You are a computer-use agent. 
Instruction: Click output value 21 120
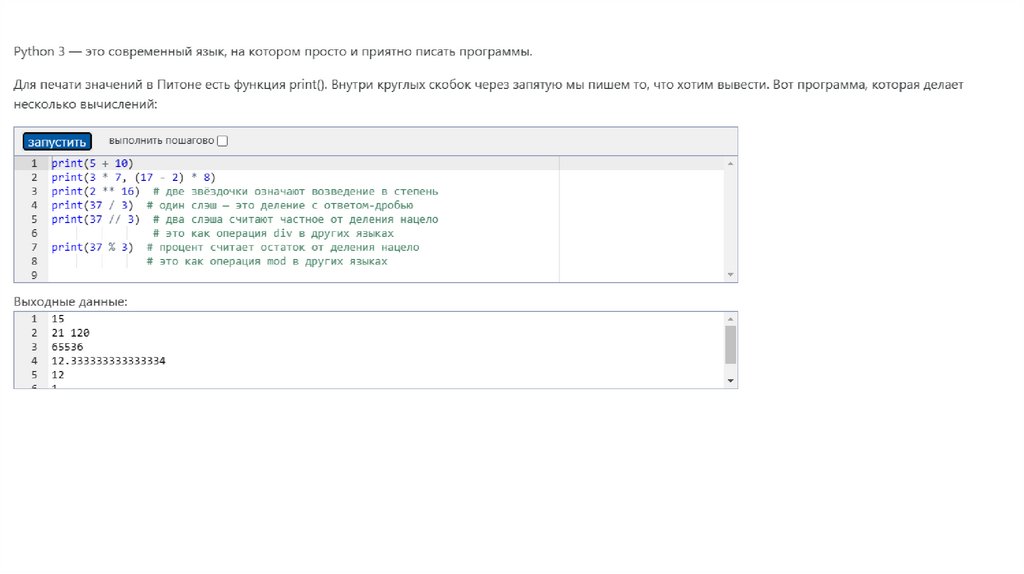tap(71, 333)
